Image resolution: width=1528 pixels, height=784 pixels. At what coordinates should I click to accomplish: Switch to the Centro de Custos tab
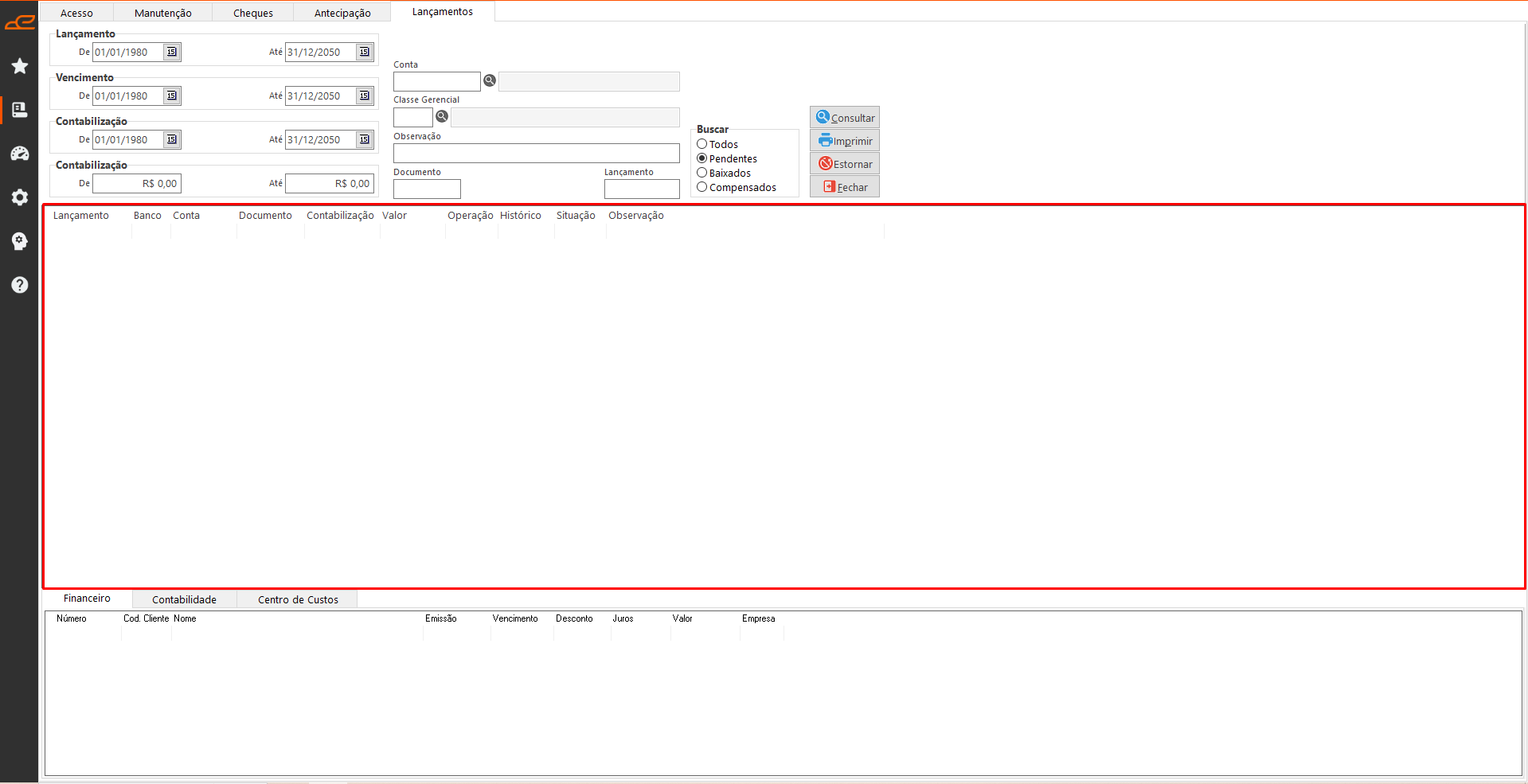[x=298, y=599]
